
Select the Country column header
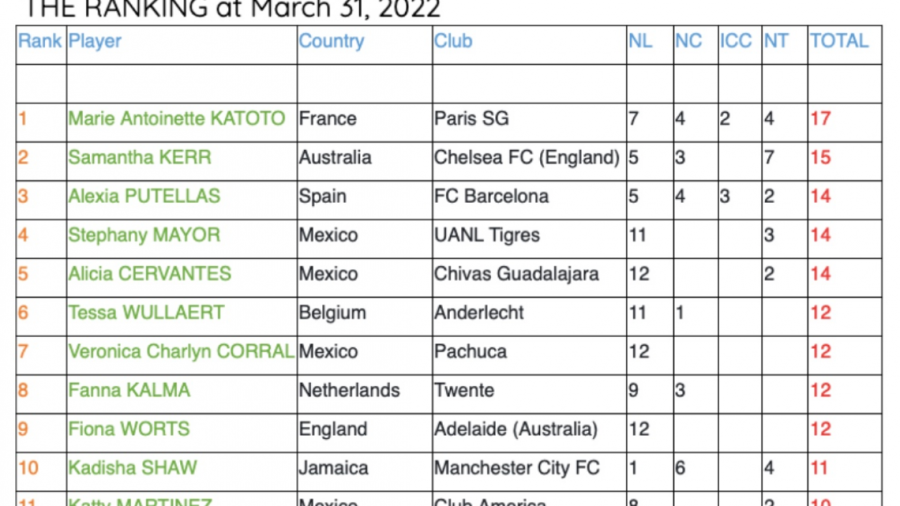point(331,41)
